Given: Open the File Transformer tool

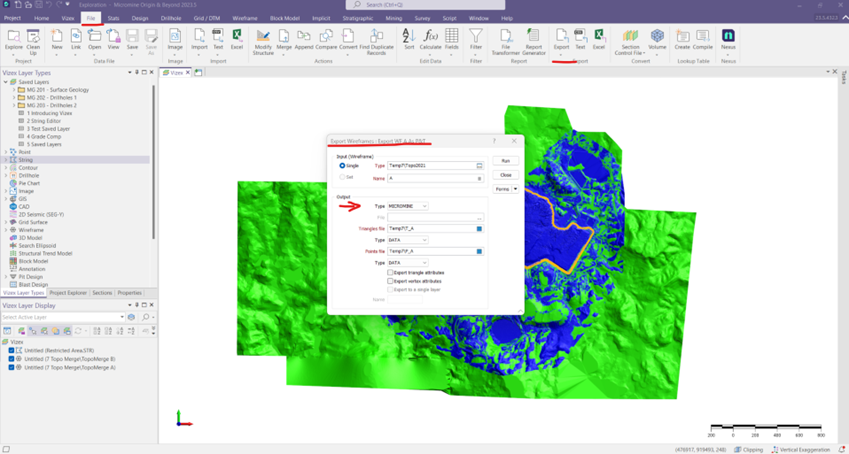Looking at the screenshot, I should (506, 37).
